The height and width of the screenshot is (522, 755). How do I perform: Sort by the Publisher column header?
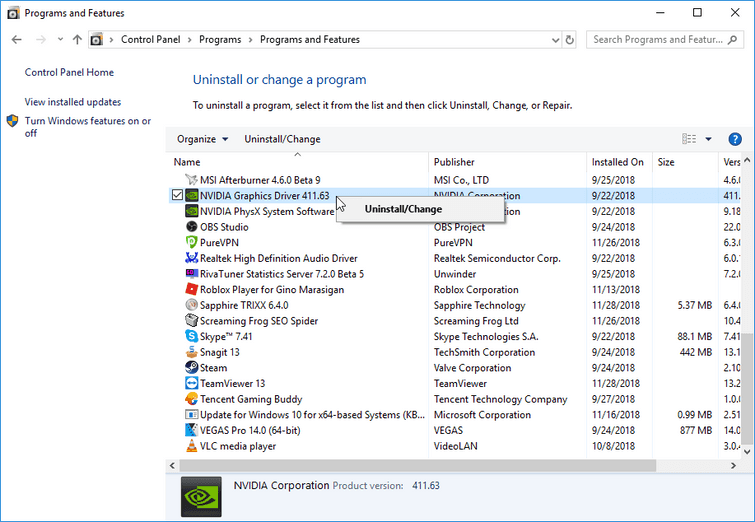[x=454, y=162]
